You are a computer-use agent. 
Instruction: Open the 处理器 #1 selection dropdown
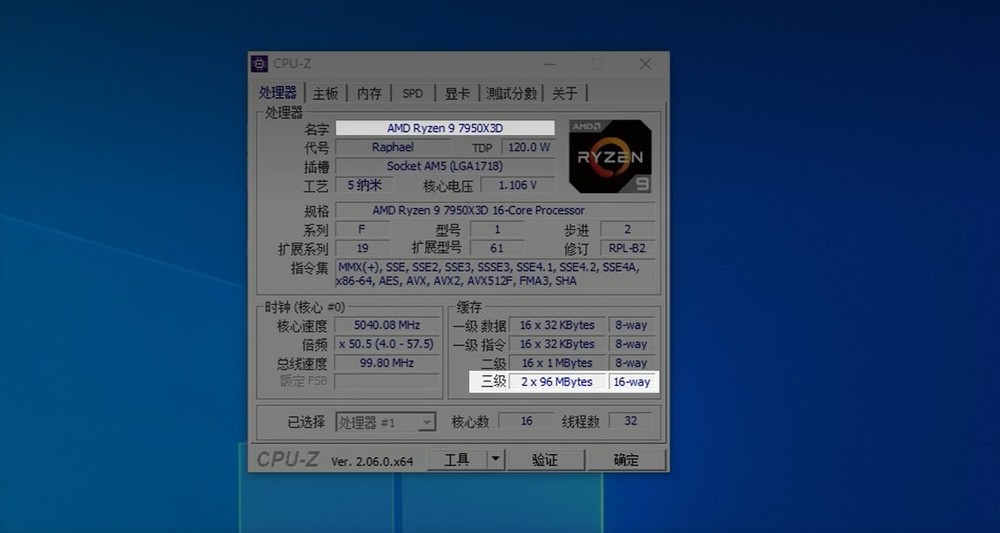(385, 422)
